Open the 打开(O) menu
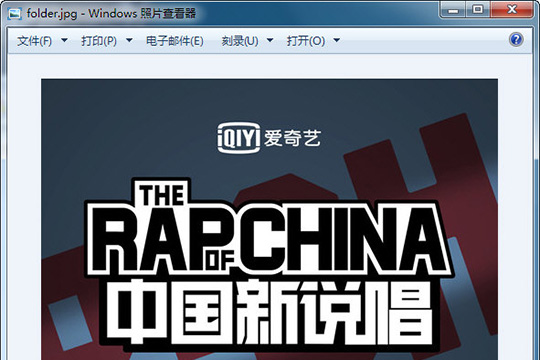This screenshot has height=360, width=540. coord(306,41)
